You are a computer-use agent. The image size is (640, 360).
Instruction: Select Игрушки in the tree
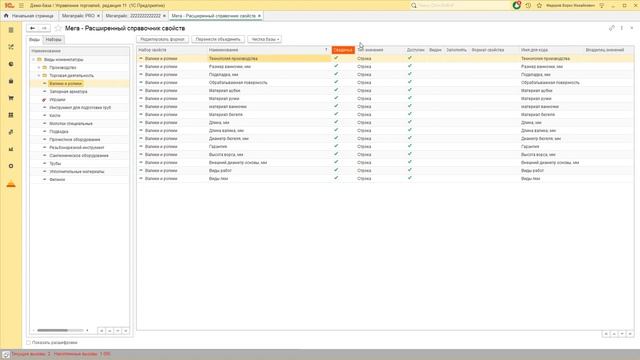point(57,100)
